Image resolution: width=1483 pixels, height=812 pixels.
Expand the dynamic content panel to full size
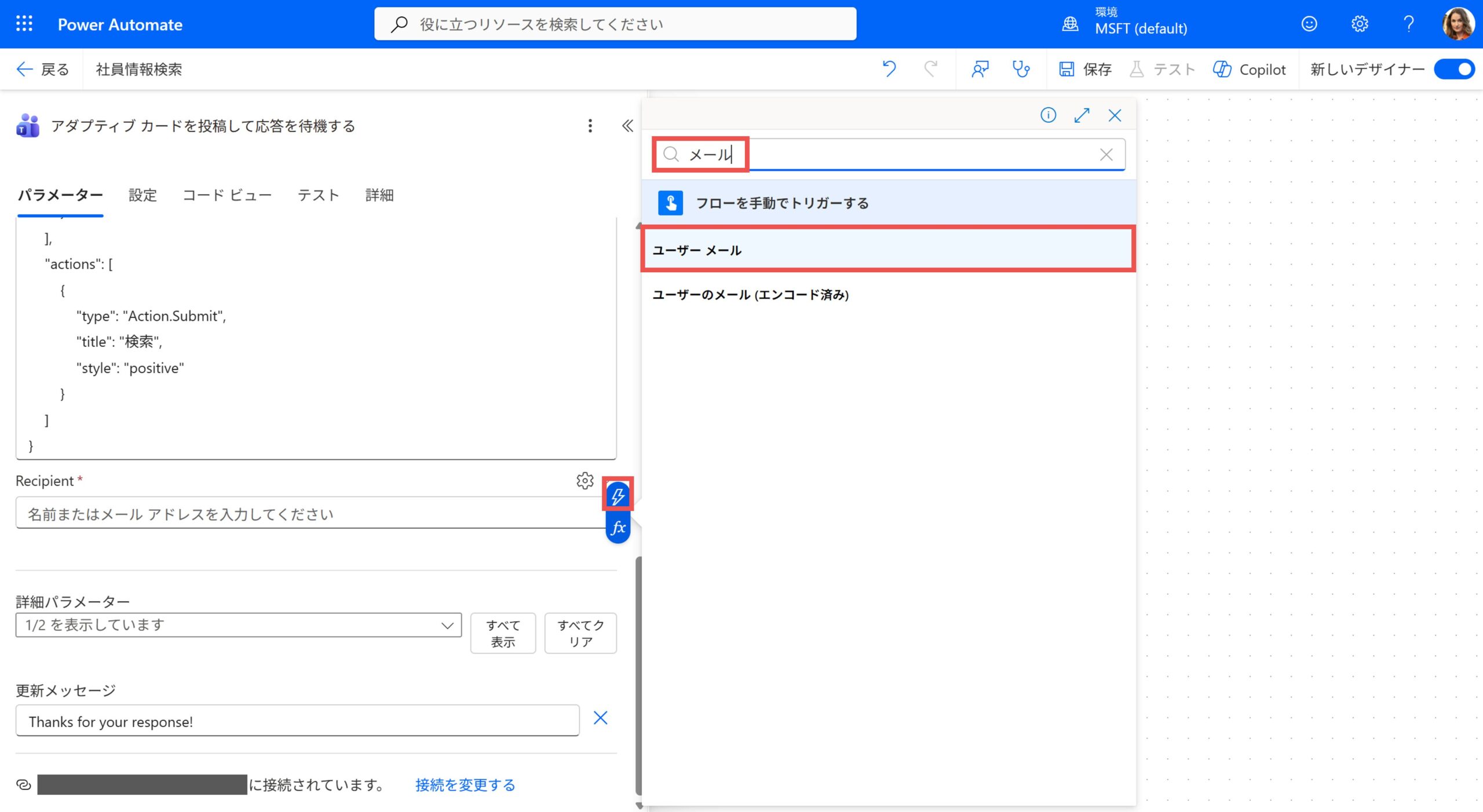[x=1082, y=115]
